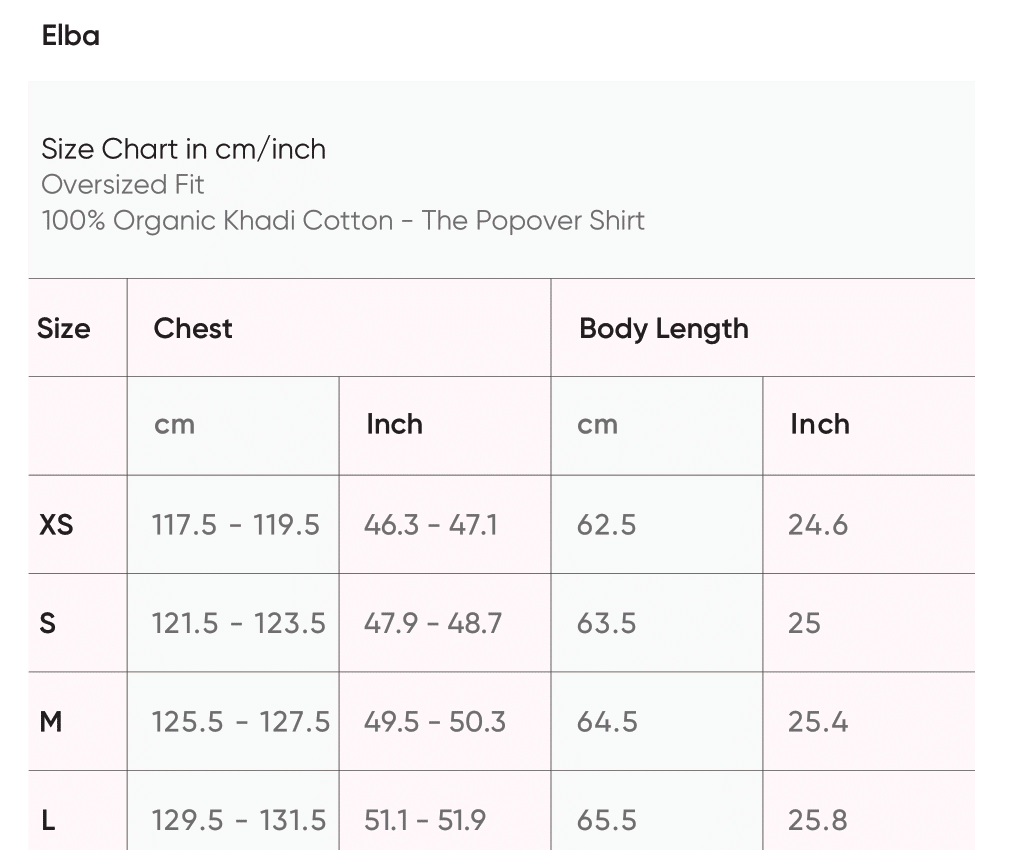Select the 24.6 body length inch cell
Image resolution: width=1012 pixels, height=850 pixels.
[817, 524]
